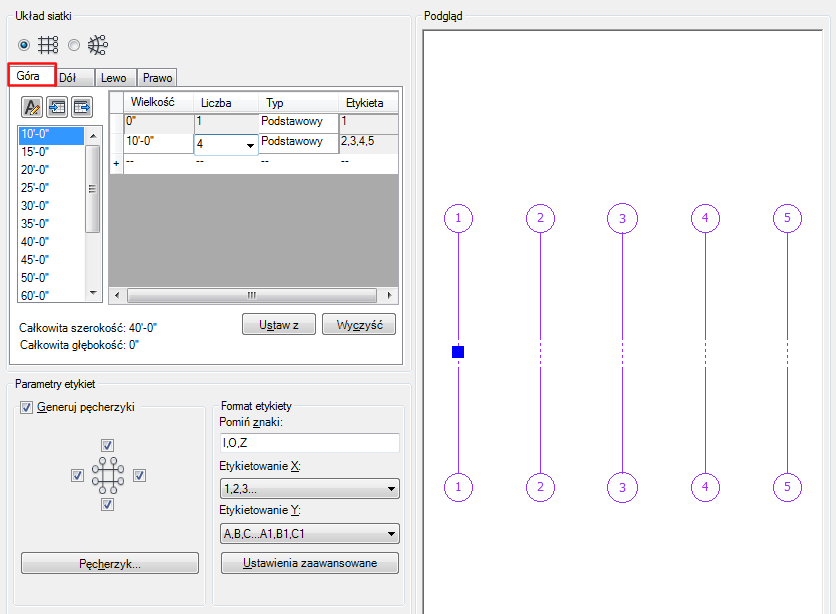This screenshot has width=836, height=614.
Task: Click the export list icon
Action: (x=82, y=107)
